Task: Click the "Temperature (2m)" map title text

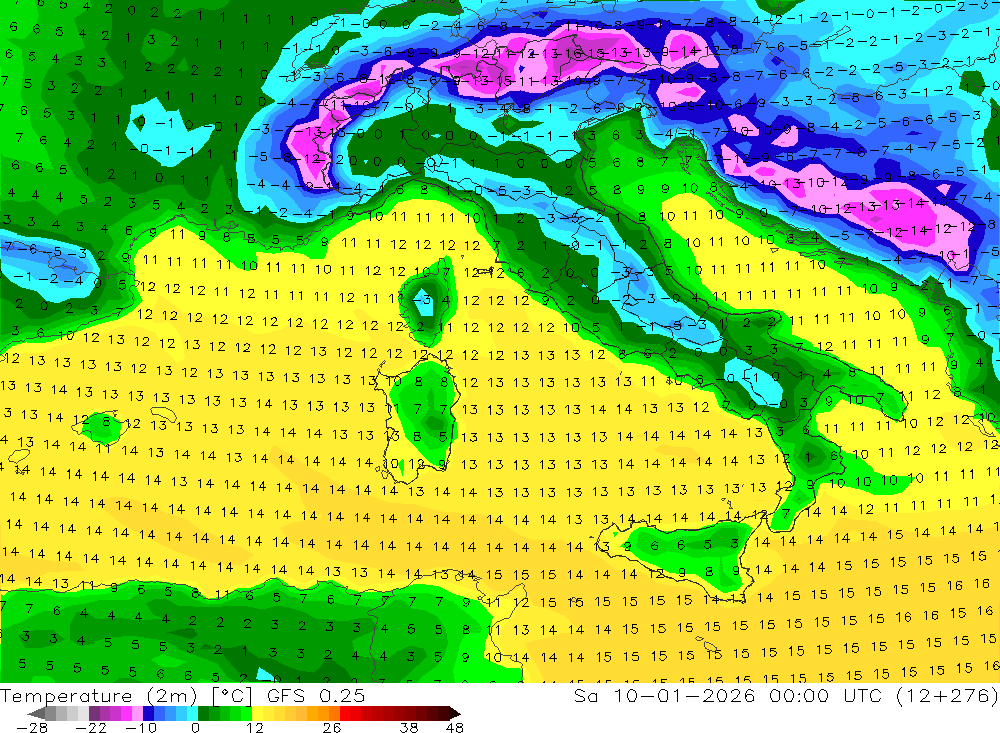Action: tap(99, 696)
